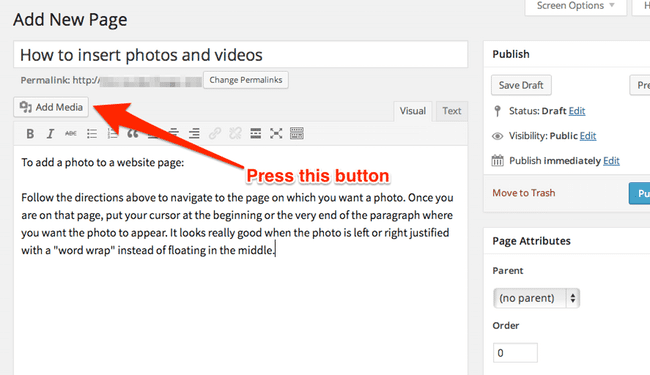Screen dimensions: 650x375
Task: Click the publish calendar icon
Action: pos(497,160)
